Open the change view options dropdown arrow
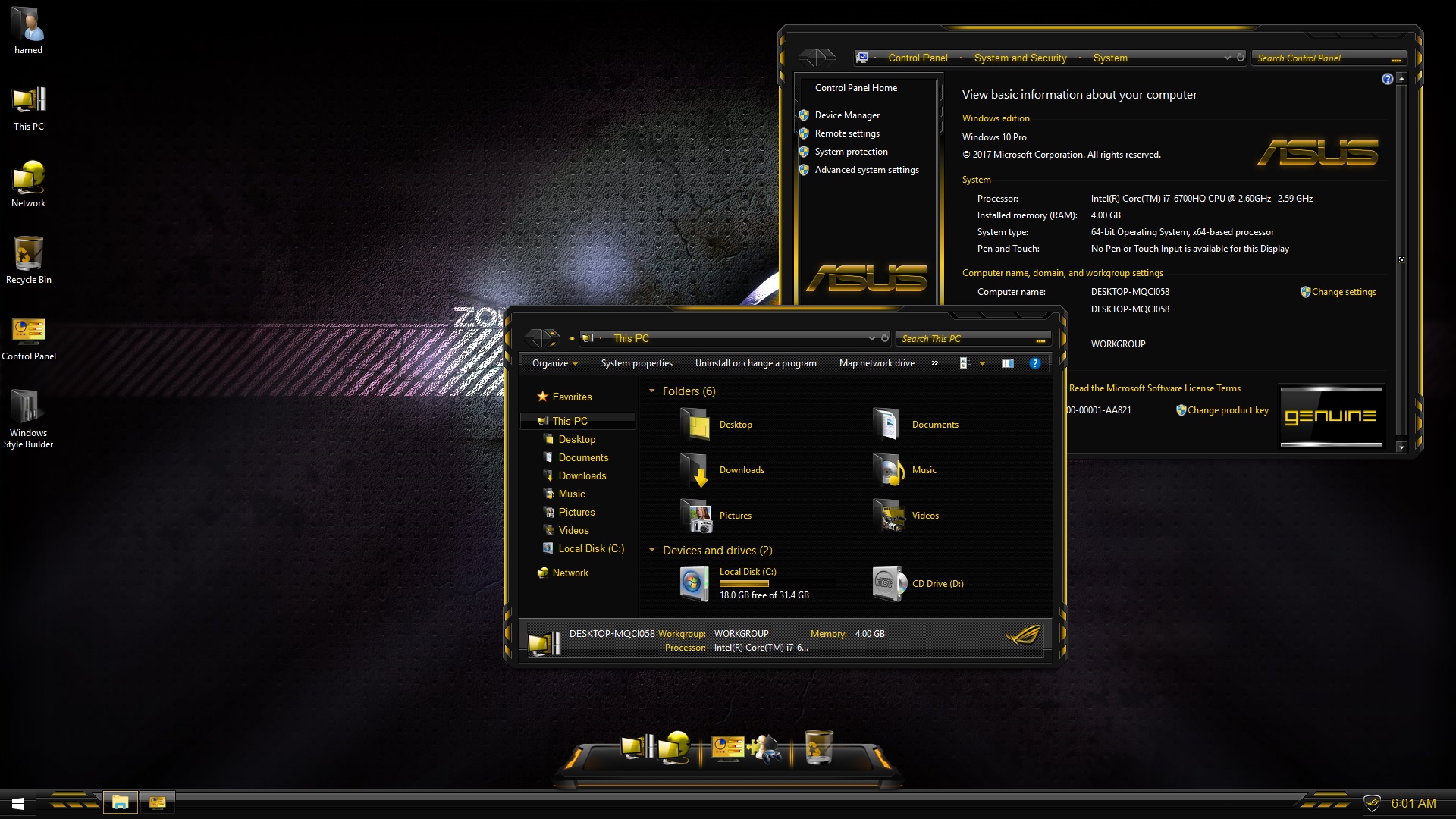The image size is (1456, 819). (982, 363)
